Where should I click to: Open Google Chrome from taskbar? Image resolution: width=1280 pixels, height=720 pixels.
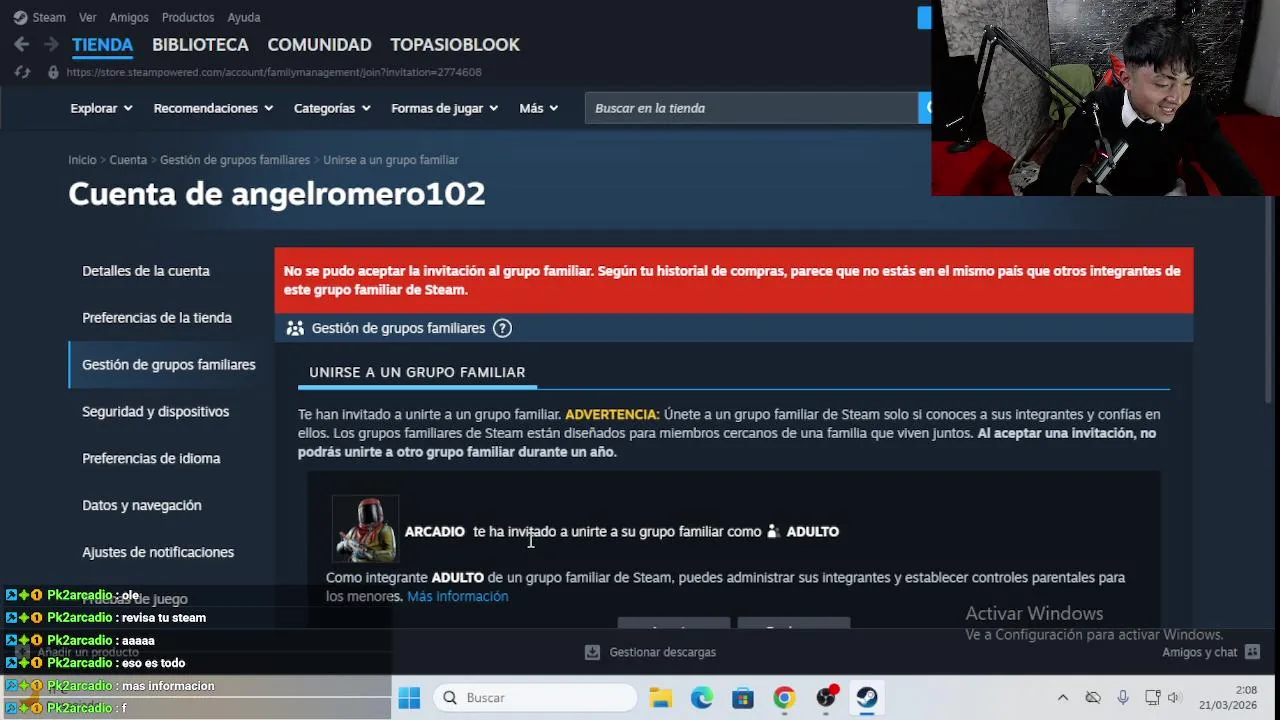pyautogui.click(x=784, y=697)
